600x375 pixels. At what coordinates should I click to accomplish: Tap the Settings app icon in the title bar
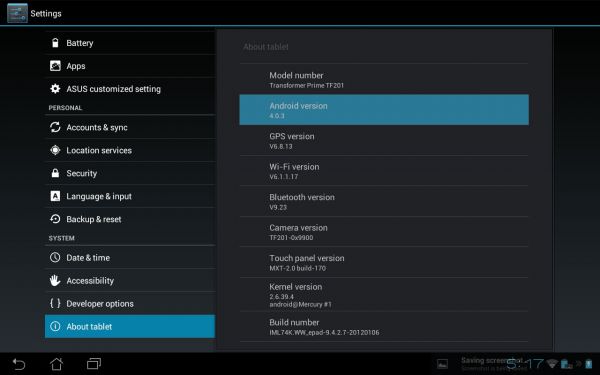(17, 13)
